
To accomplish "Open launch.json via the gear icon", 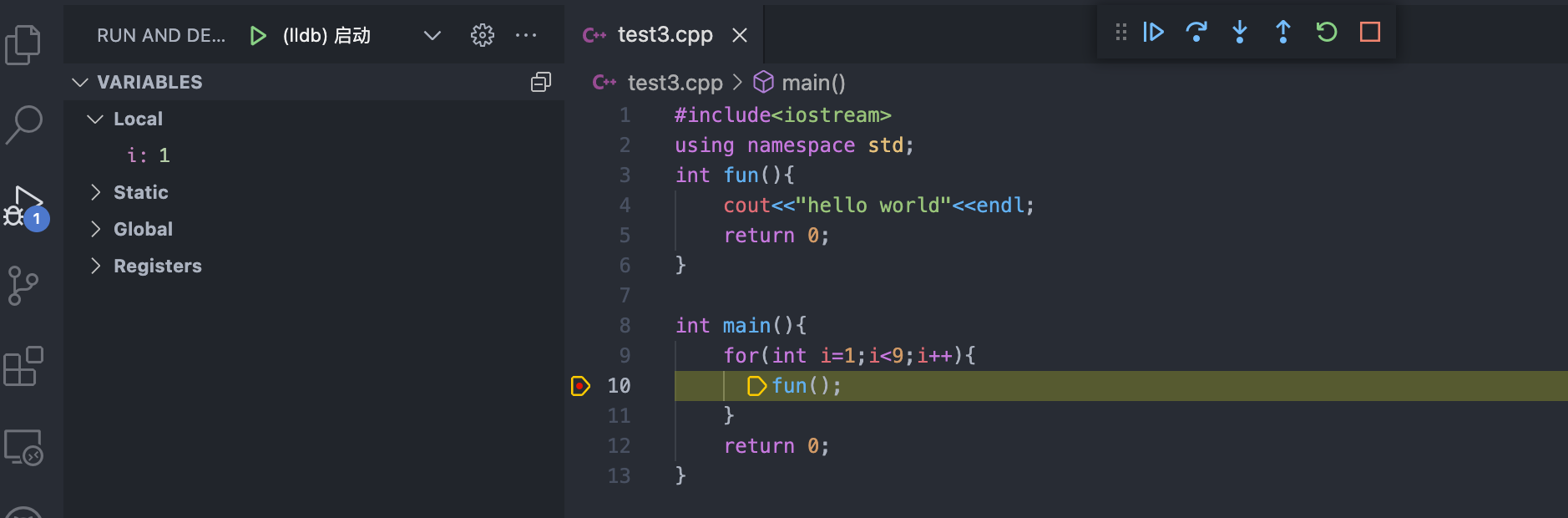I will (483, 35).
